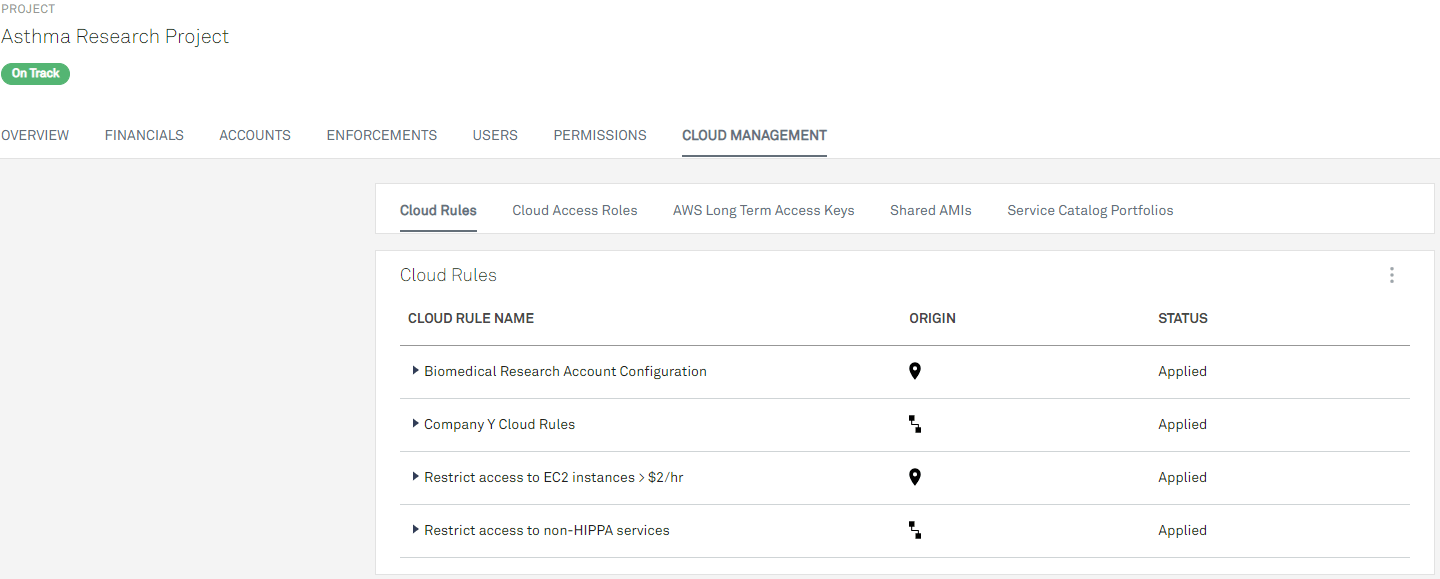Click the location pin icon for Biomedical Research Account Configuration
Viewport: 1440px width, 579px height.
click(914, 371)
